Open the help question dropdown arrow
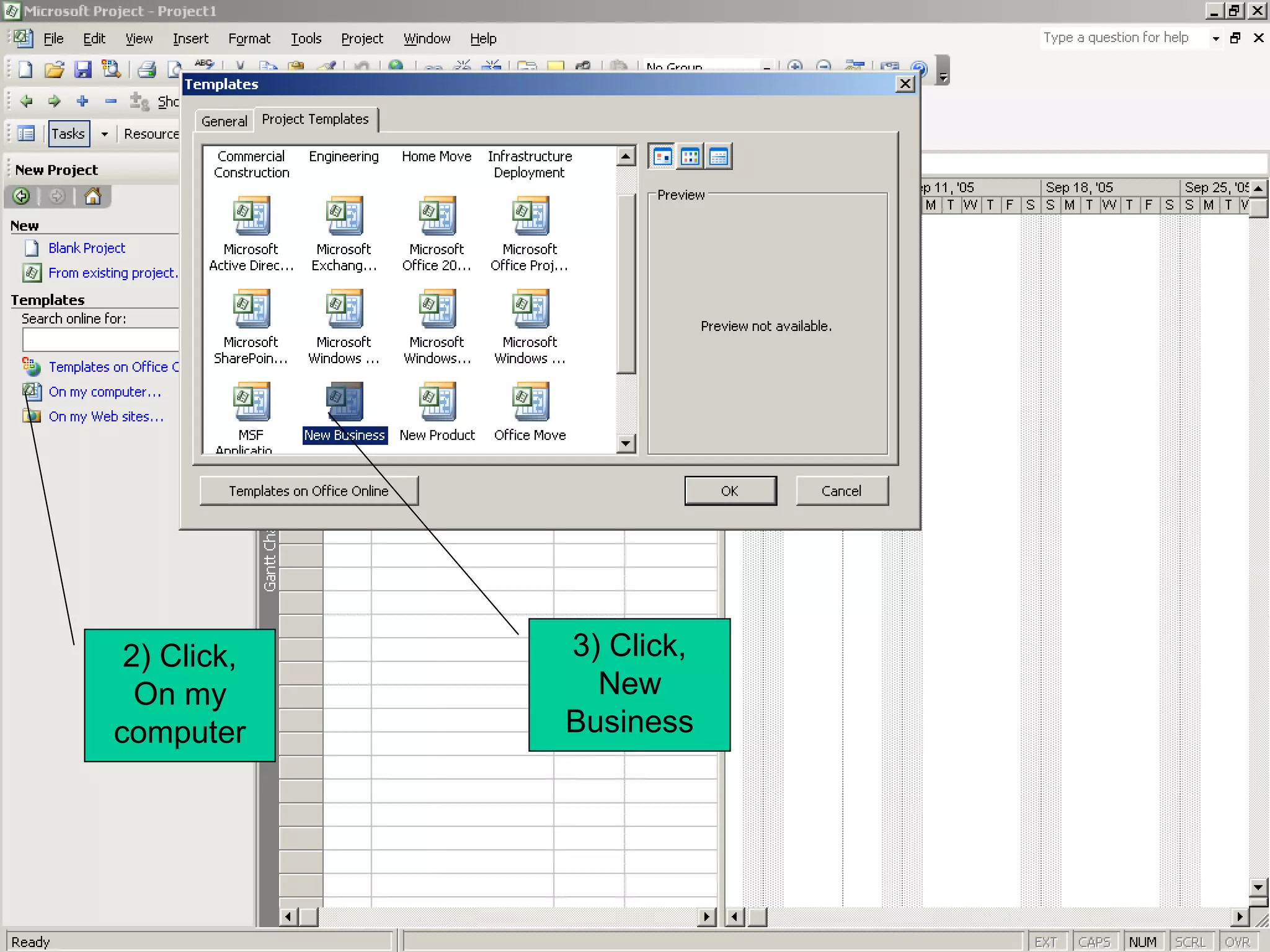Screen dimensions: 1270x952 click(x=1215, y=38)
